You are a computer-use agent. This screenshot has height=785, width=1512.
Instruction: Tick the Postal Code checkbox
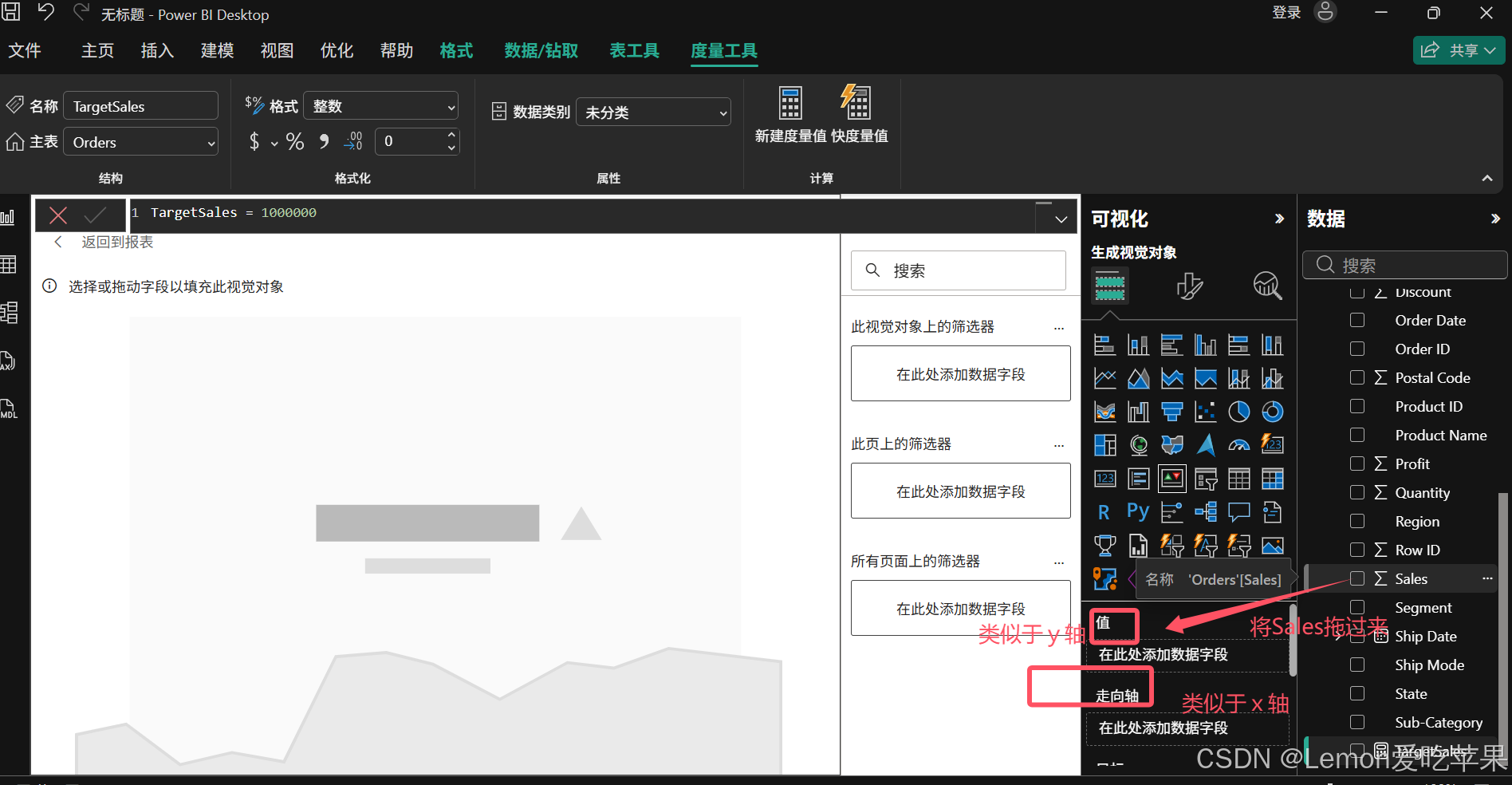(1357, 377)
